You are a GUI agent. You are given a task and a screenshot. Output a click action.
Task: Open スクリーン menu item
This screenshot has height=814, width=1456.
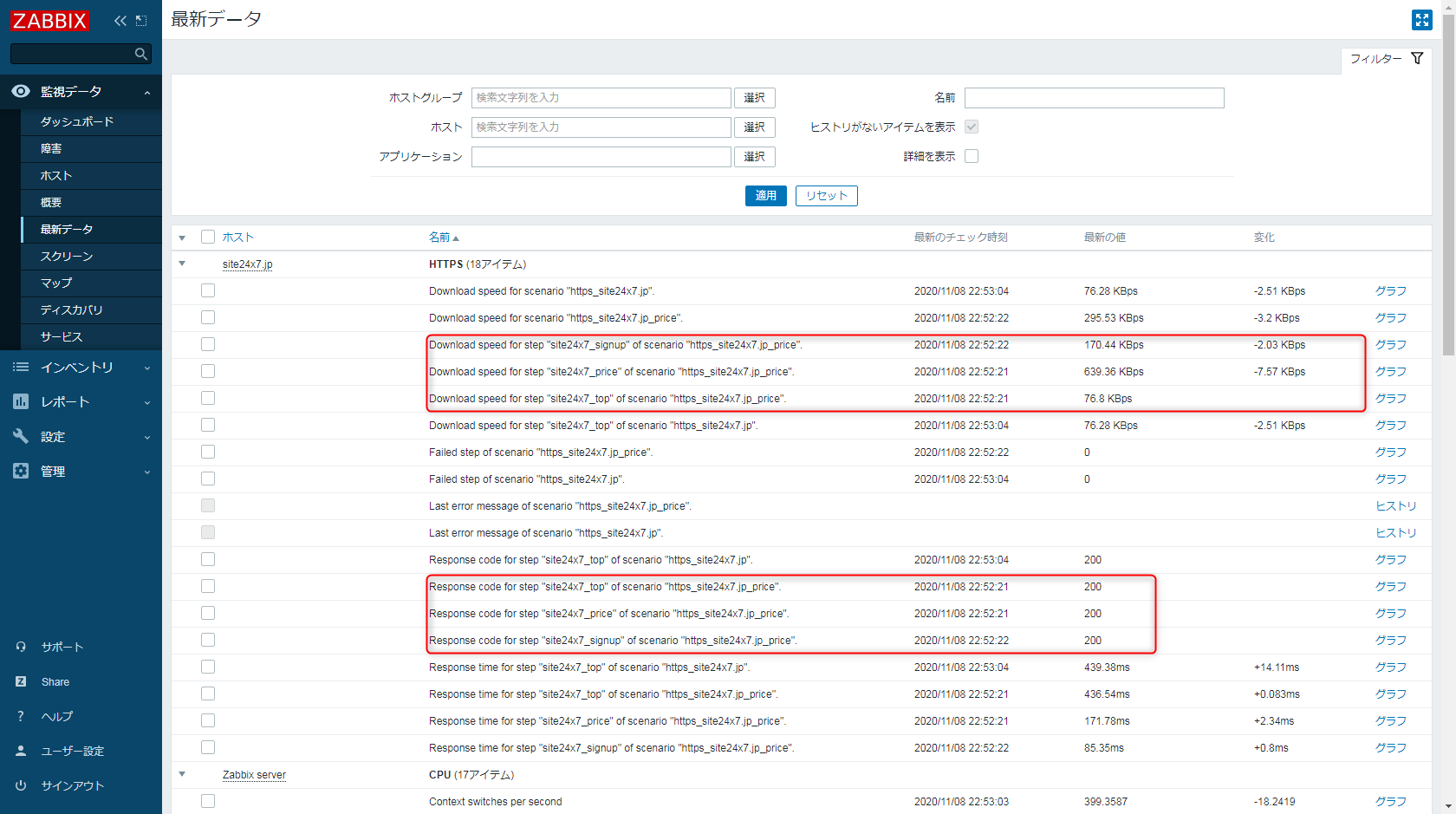(x=91, y=257)
